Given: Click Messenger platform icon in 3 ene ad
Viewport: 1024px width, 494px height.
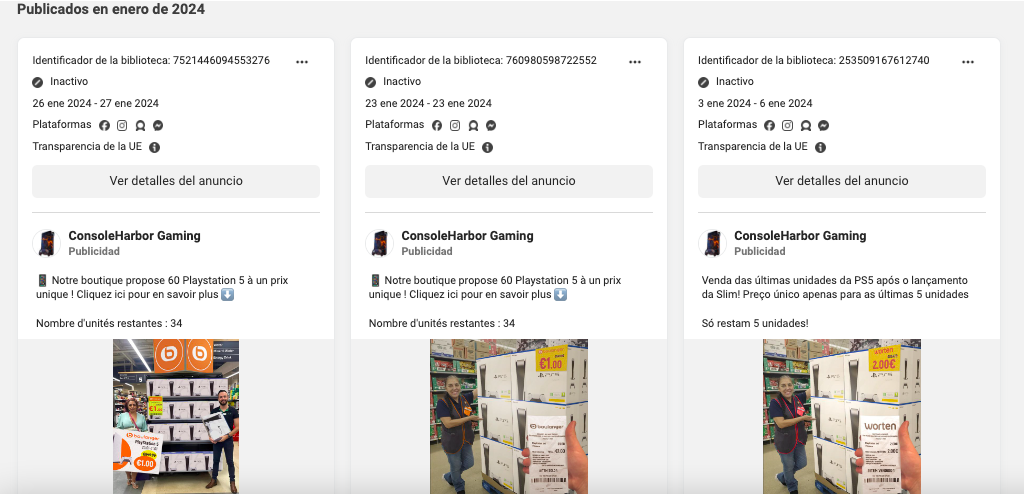Looking at the screenshot, I should (x=824, y=125).
